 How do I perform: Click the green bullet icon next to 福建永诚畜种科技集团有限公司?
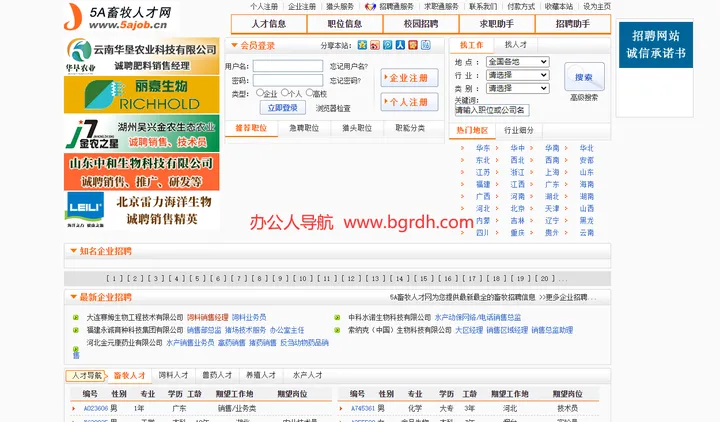[76, 330]
